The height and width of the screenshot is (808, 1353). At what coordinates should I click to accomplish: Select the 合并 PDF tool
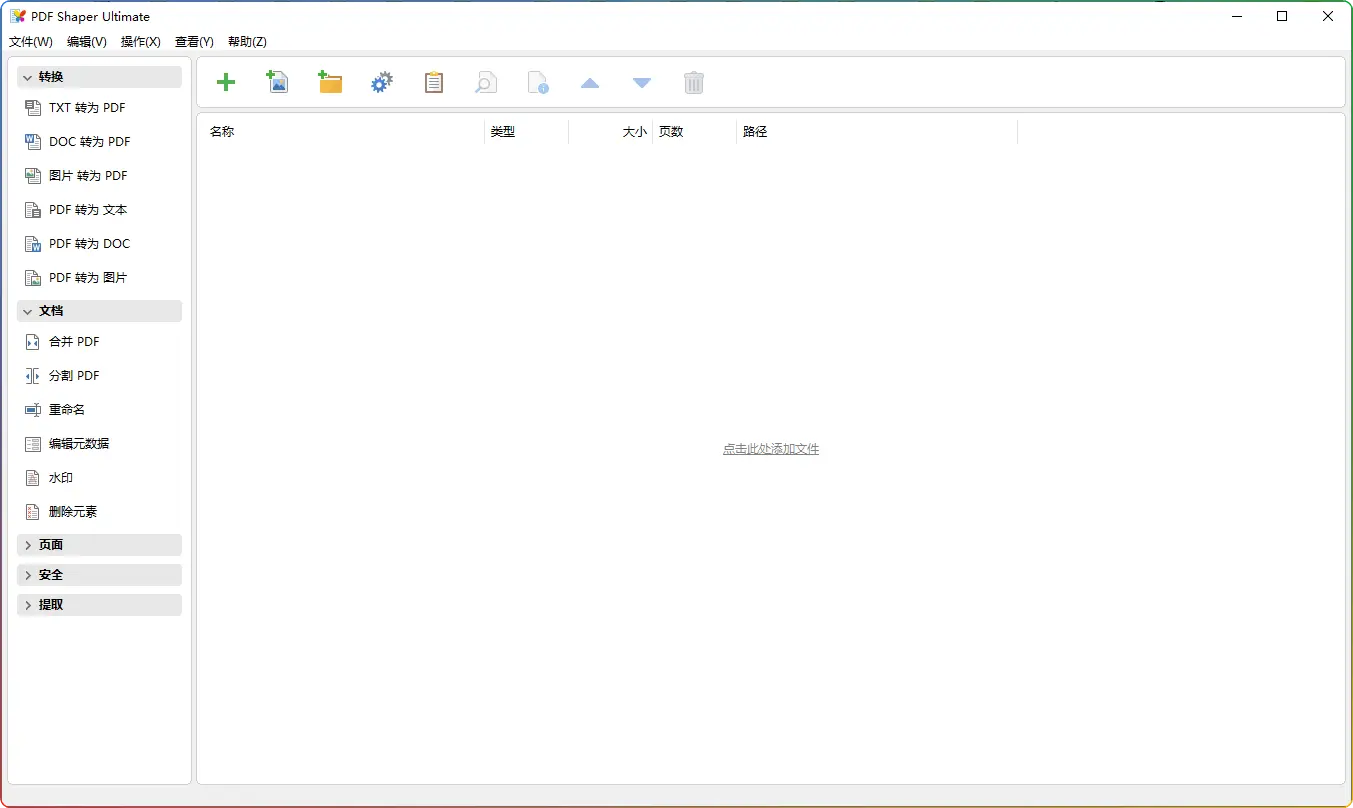(74, 342)
